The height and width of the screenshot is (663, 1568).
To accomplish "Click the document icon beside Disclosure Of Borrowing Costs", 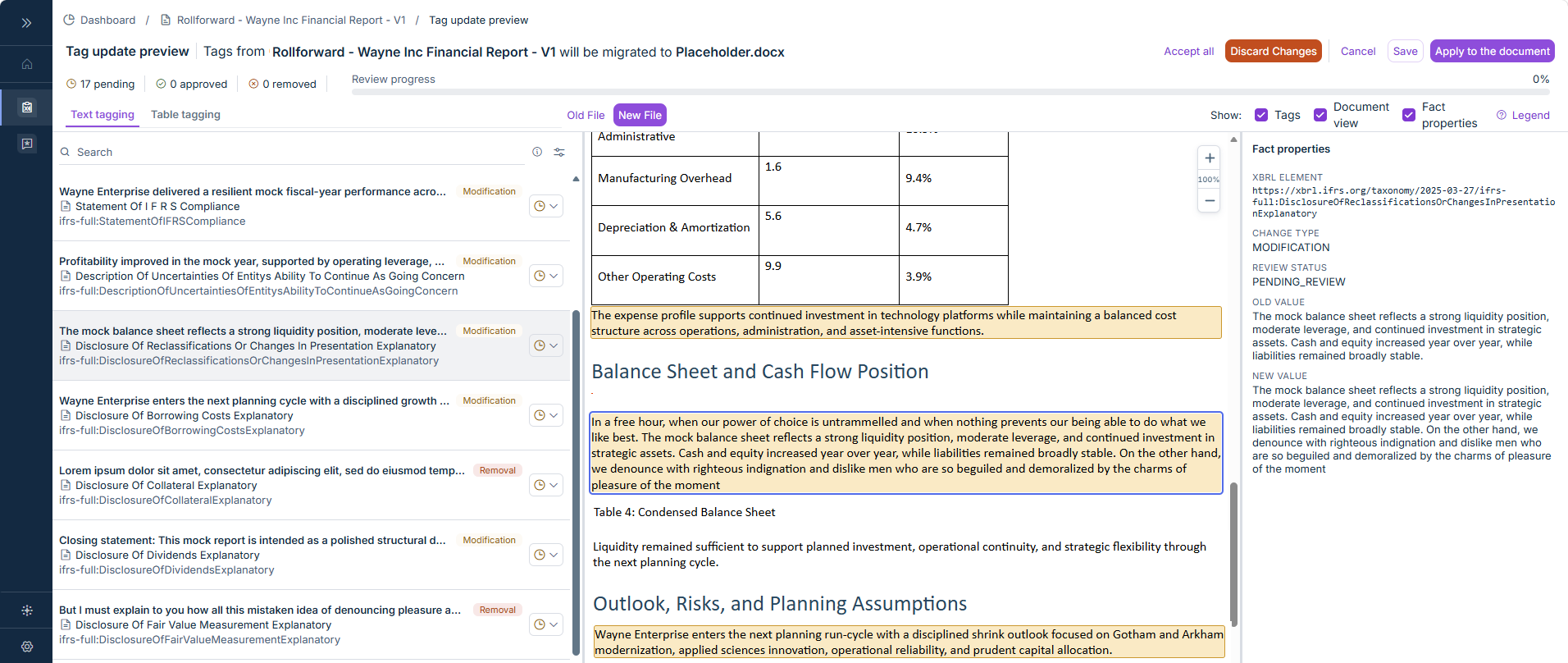I will [66, 416].
